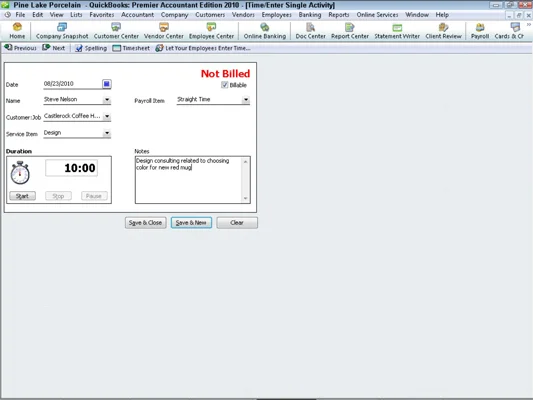Expand the Customer:Job dropdown

[107, 116]
